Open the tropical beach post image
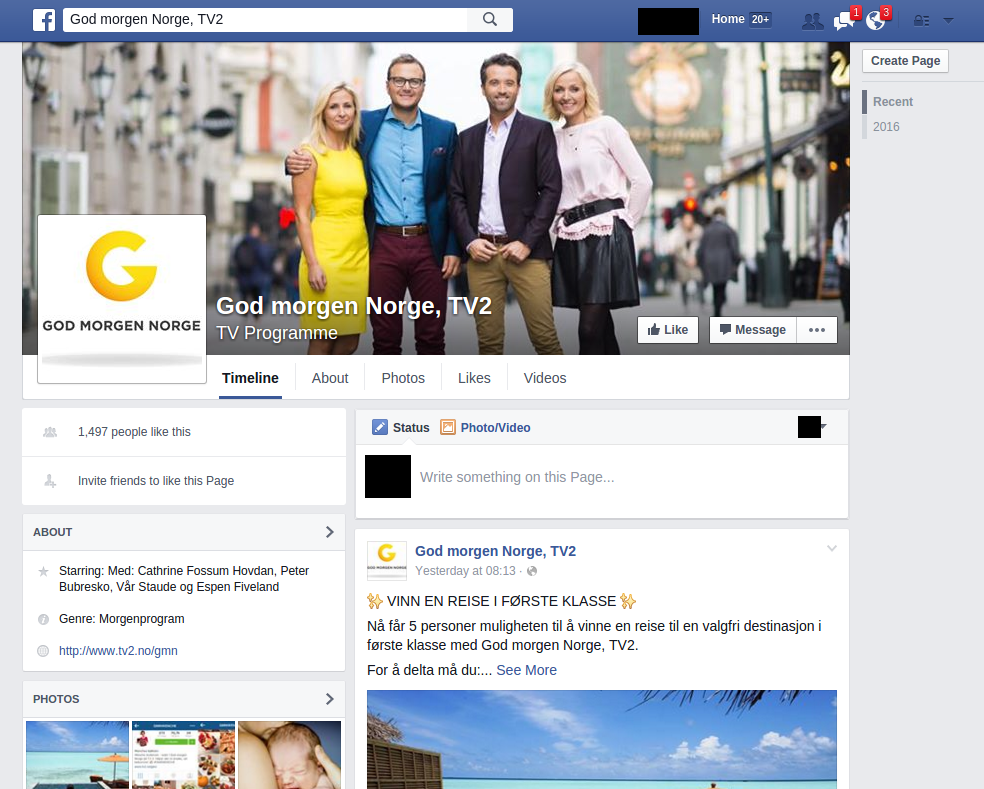Image resolution: width=984 pixels, height=789 pixels. pos(602,739)
